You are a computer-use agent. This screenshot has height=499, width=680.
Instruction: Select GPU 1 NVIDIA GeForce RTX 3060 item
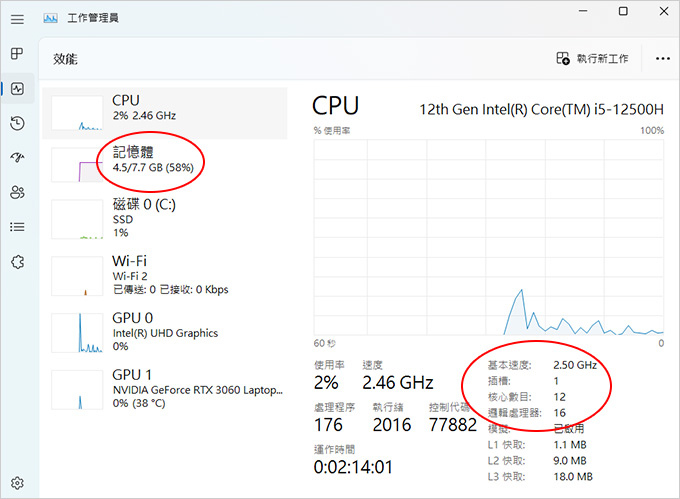tap(165, 389)
